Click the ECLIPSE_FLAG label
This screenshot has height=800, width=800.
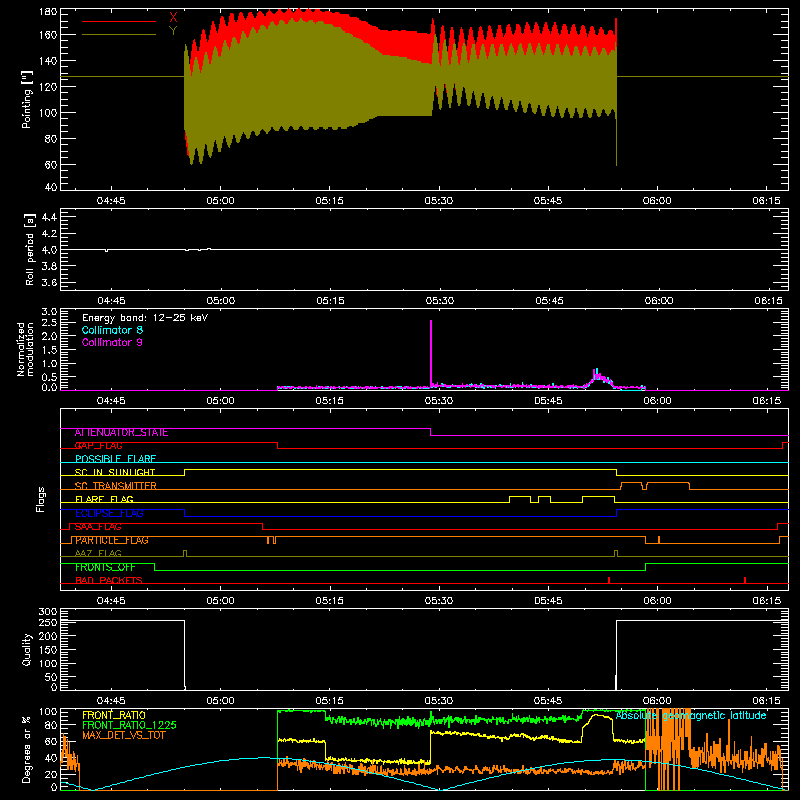109,513
